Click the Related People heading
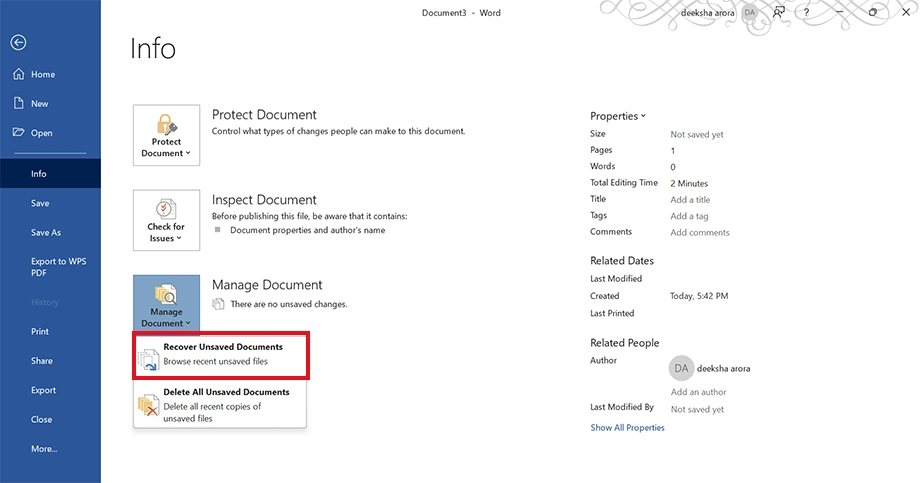This screenshot has width=922, height=483. click(624, 343)
